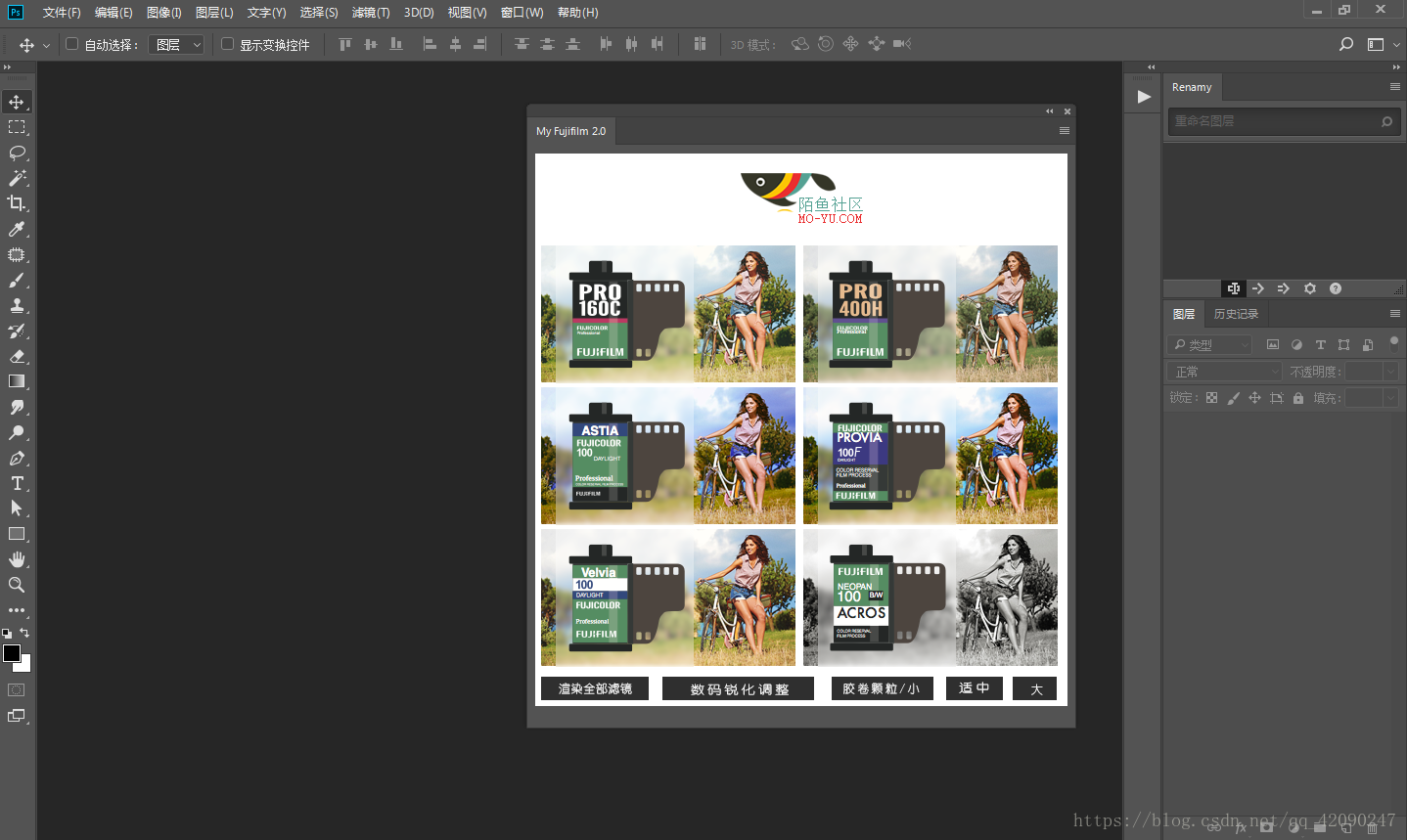1407x840 pixels.
Task: Select the Smudge tool
Action: (x=17, y=407)
